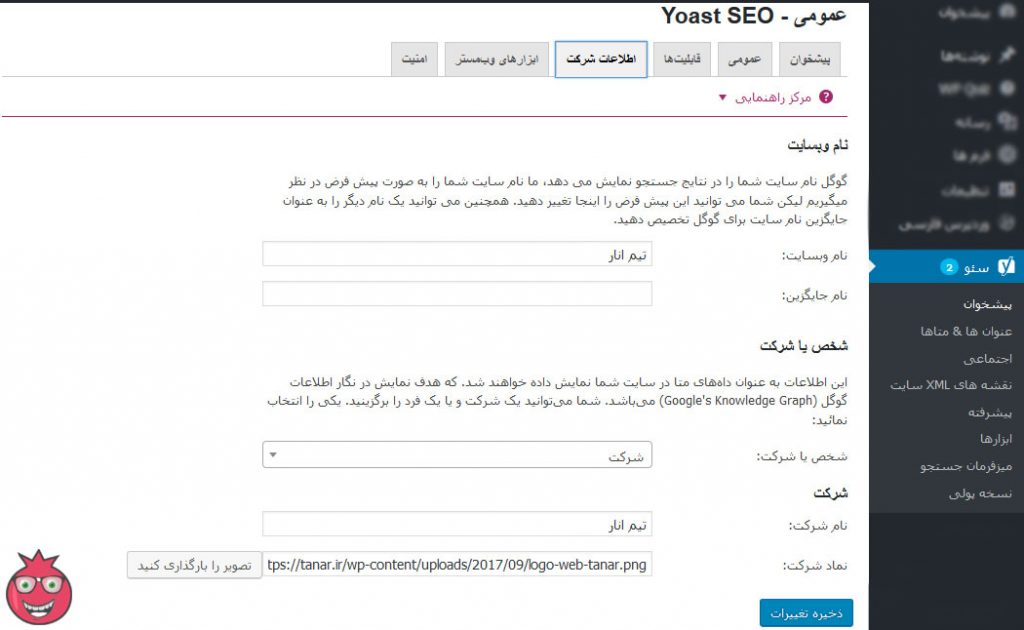Switch to the قابلیت‌ها tab
The height and width of the screenshot is (630, 1024).
tap(683, 60)
